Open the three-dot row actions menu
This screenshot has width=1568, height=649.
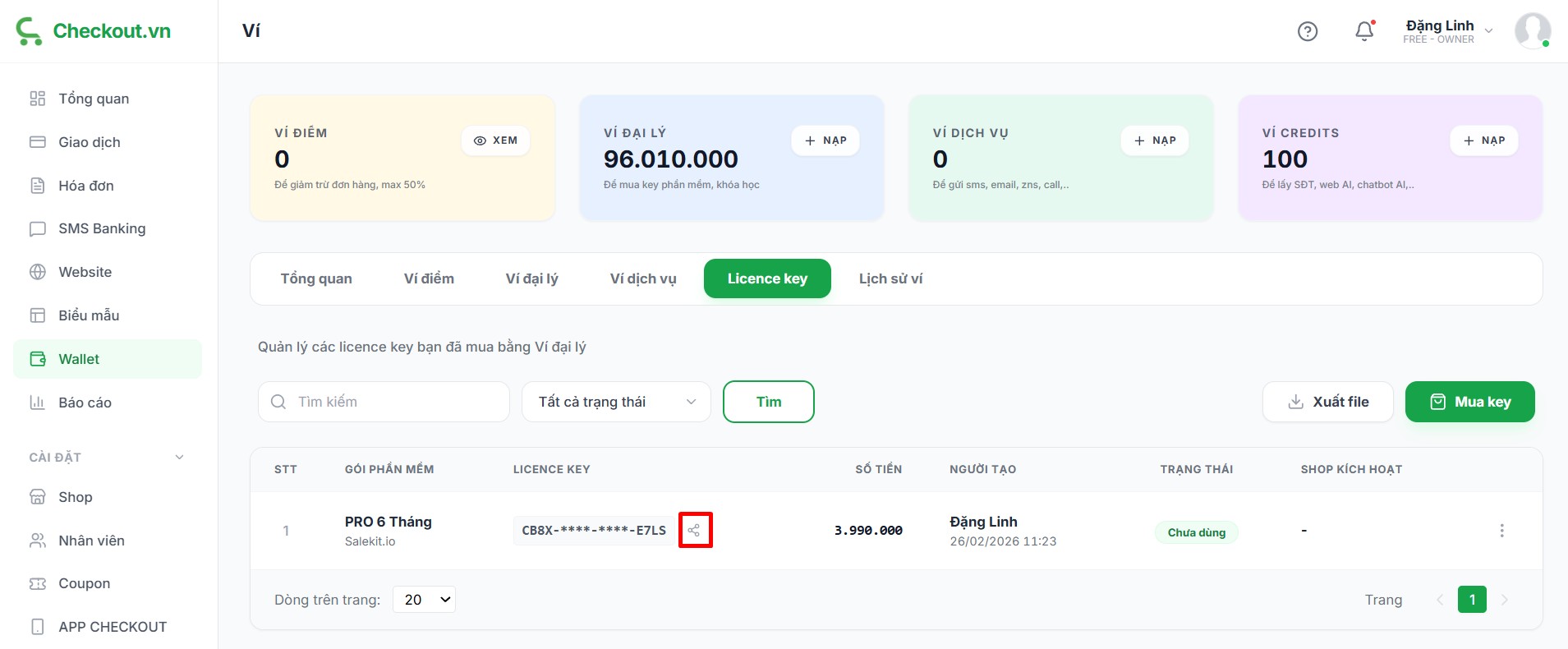point(1501,531)
